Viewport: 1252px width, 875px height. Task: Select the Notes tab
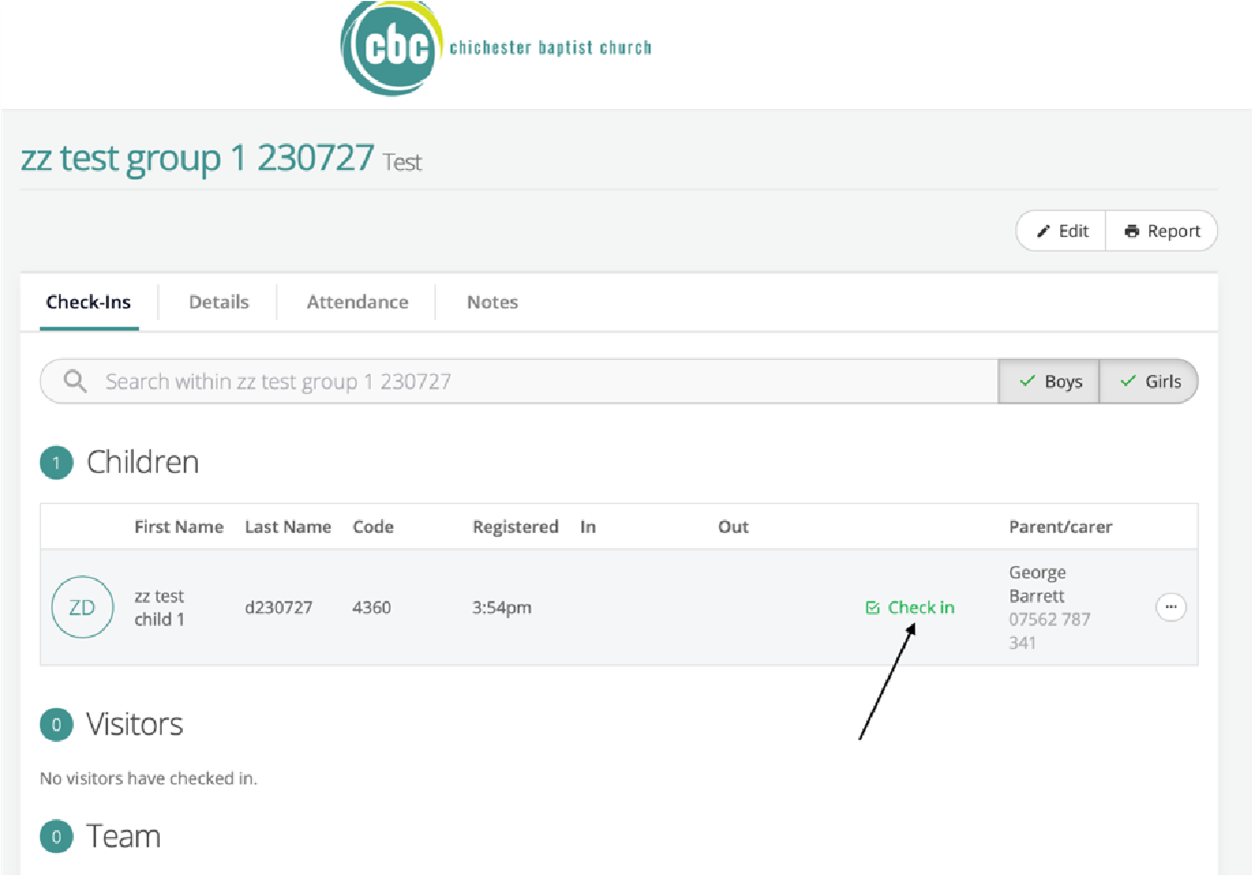click(492, 302)
